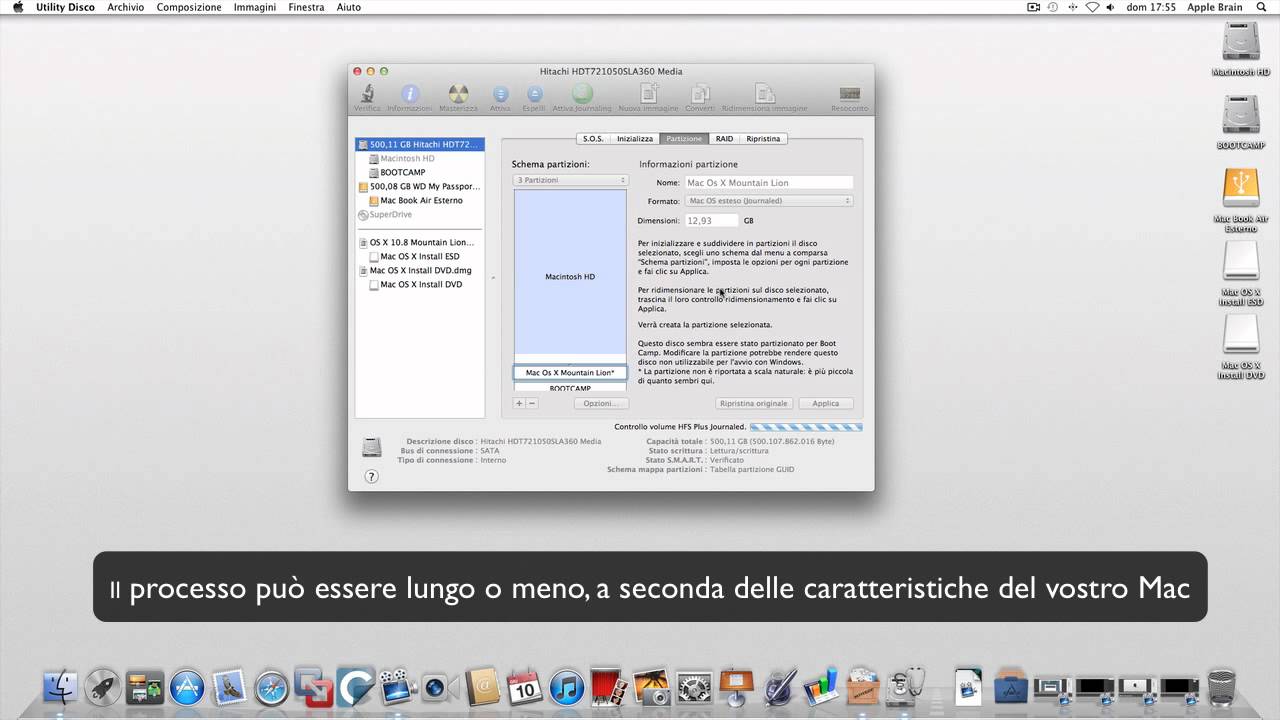Remove partition with the minus button
This screenshot has height=720, width=1280.
point(532,403)
